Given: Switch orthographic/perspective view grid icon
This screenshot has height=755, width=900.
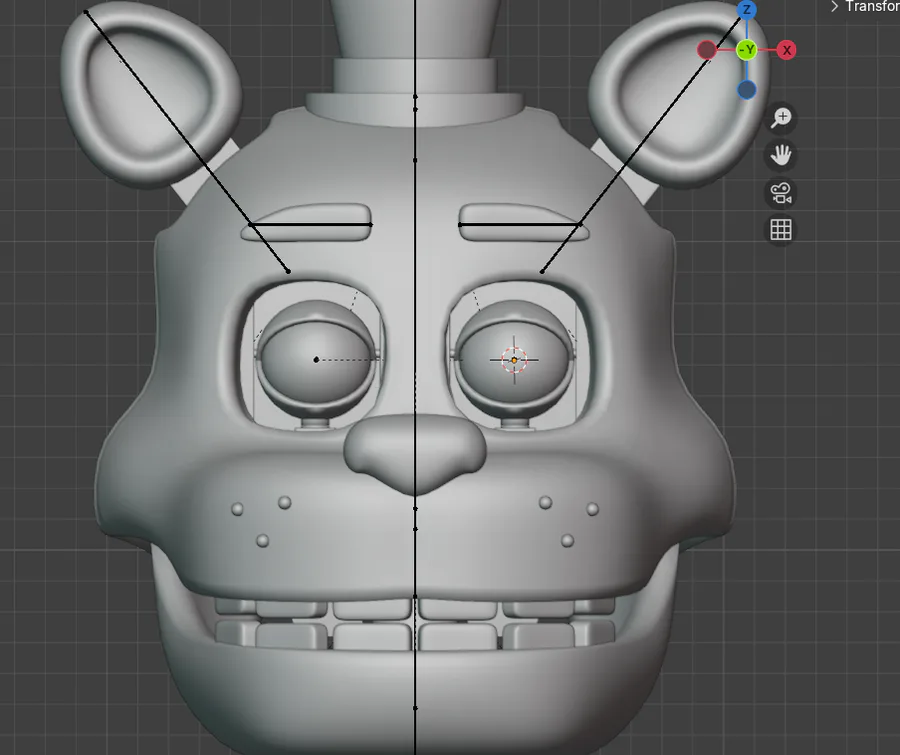Looking at the screenshot, I should click(x=781, y=230).
